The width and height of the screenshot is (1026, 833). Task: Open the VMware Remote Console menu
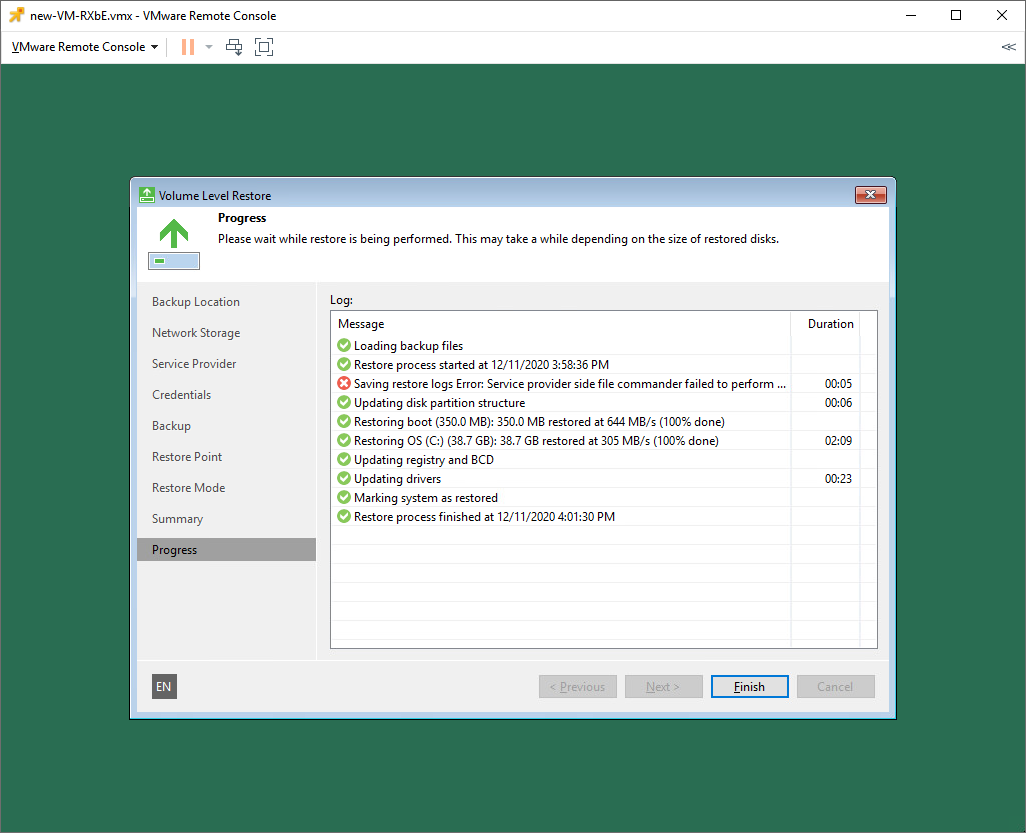tap(85, 47)
